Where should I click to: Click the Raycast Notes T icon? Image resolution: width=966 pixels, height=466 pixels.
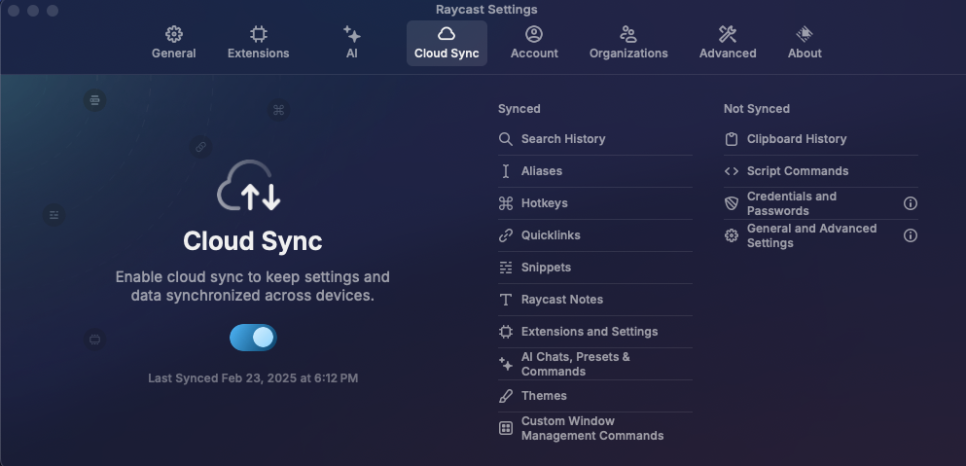pos(506,300)
